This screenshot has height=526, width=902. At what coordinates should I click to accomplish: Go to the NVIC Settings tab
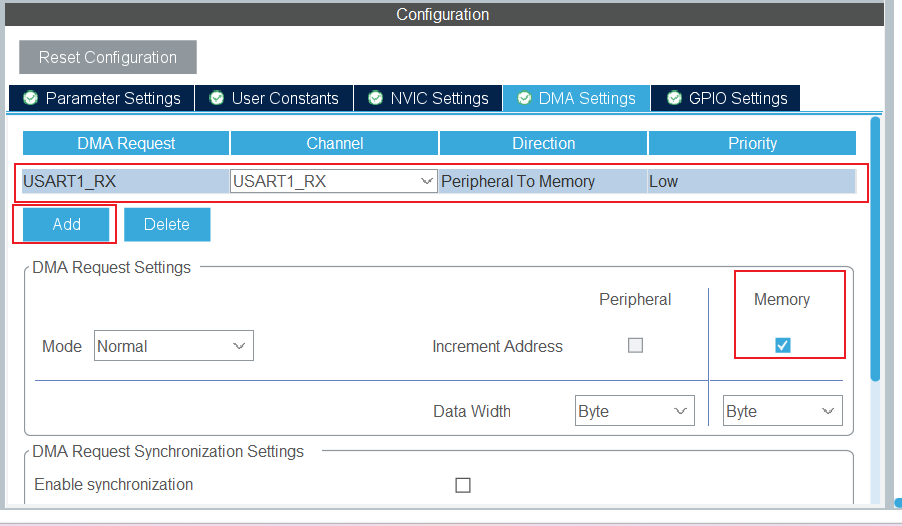(x=428, y=98)
